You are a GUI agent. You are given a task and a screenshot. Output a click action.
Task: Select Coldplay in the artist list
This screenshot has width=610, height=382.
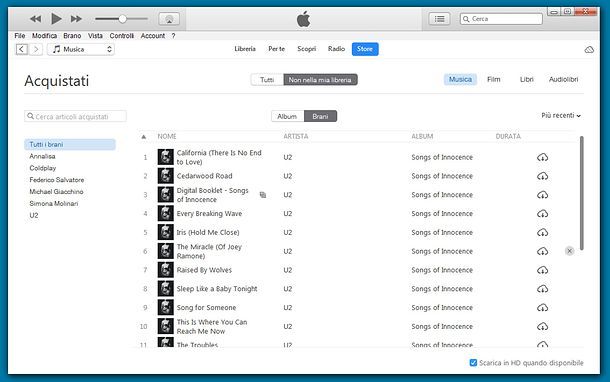click(43, 168)
